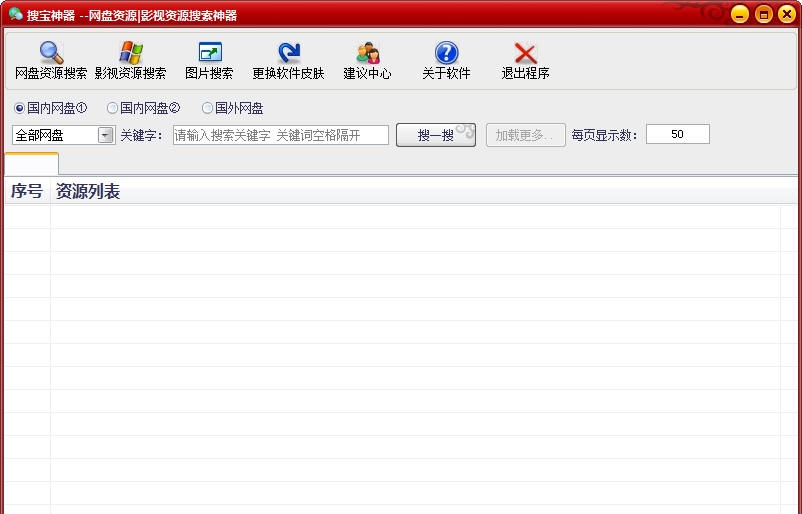
Task: Click the app logo in title bar
Action: click(x=15, y=14)
